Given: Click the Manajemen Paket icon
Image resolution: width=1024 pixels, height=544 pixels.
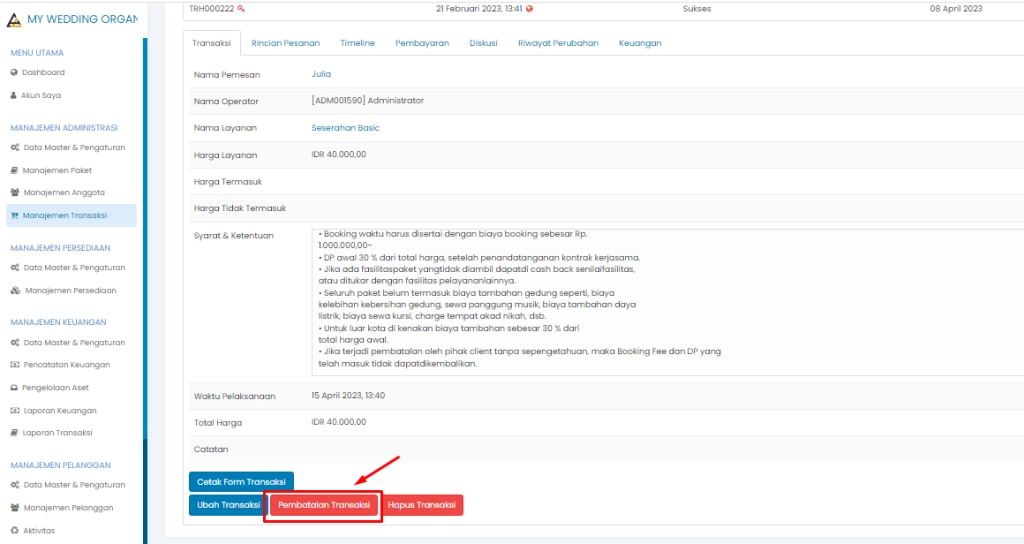Looking at the screenshot, I should (14, 171).
